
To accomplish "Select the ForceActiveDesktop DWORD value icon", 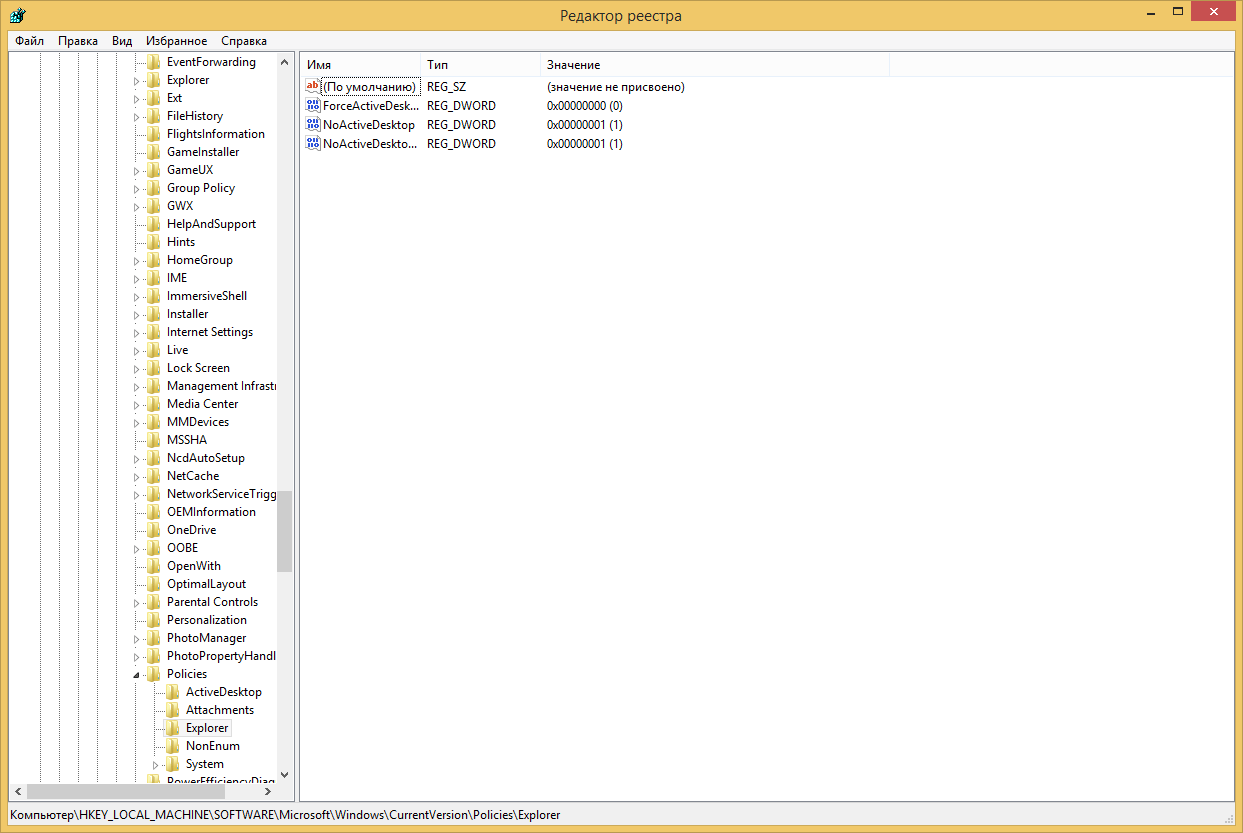I will coord(312,106).
